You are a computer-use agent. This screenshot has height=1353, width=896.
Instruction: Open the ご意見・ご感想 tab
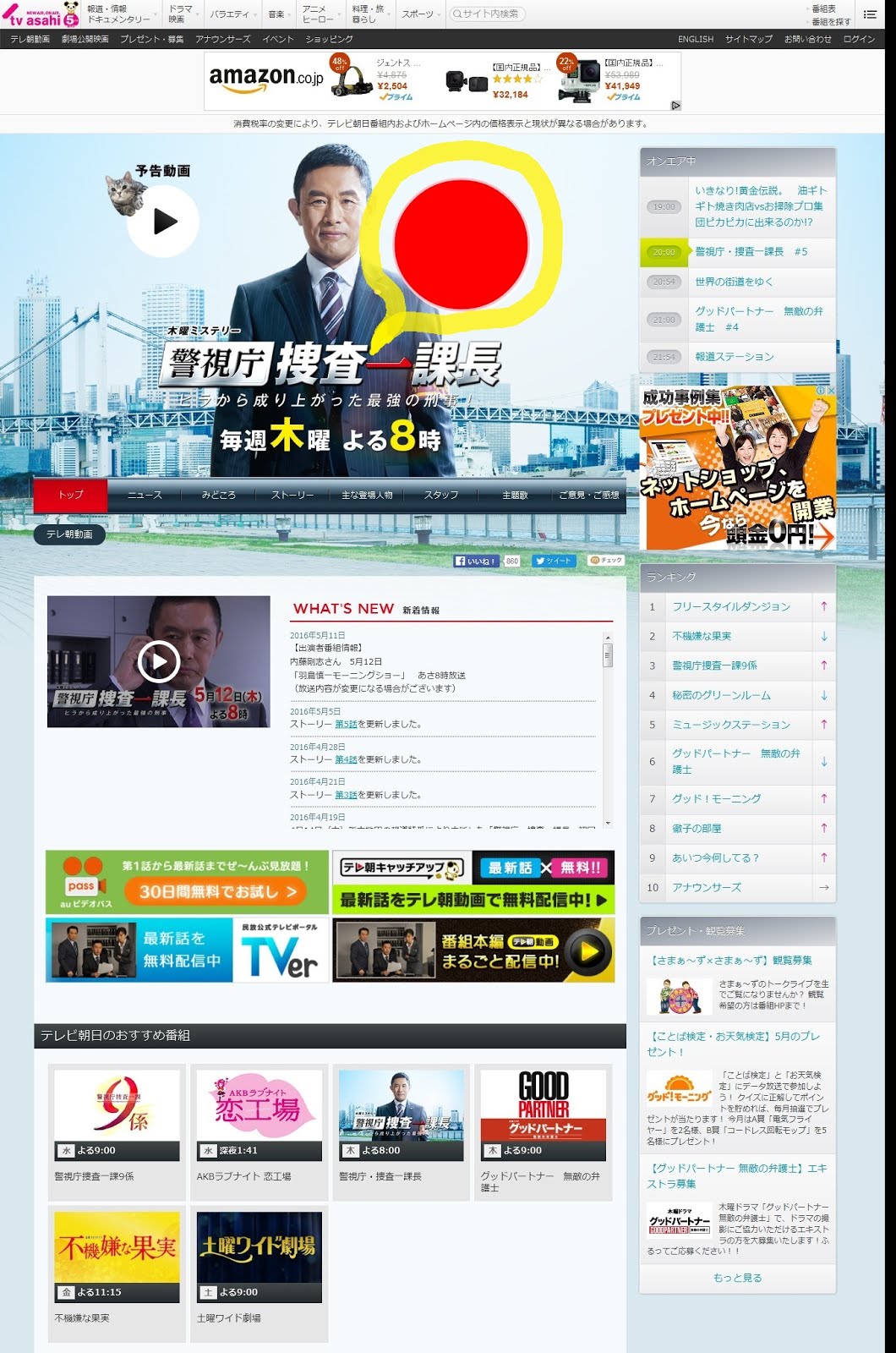[x=589, y=495]
